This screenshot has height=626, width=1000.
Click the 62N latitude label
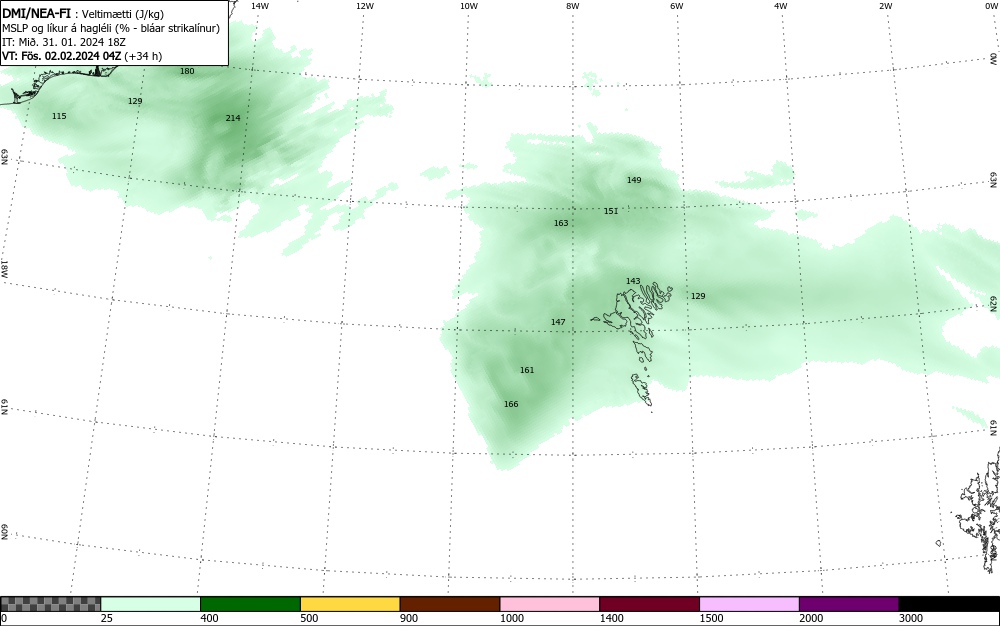pos(994,303)
